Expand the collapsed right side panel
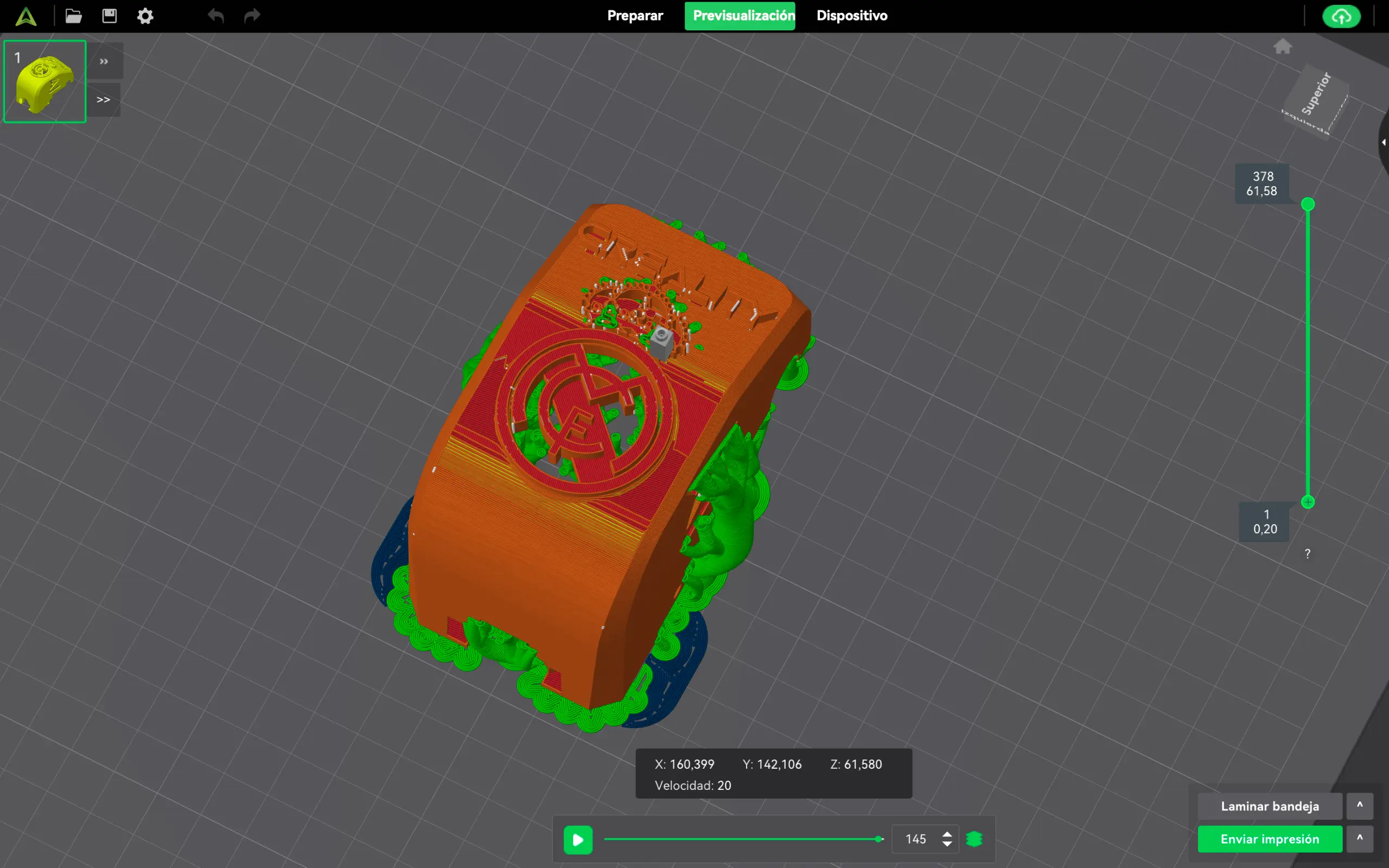 coord(1383,142)
